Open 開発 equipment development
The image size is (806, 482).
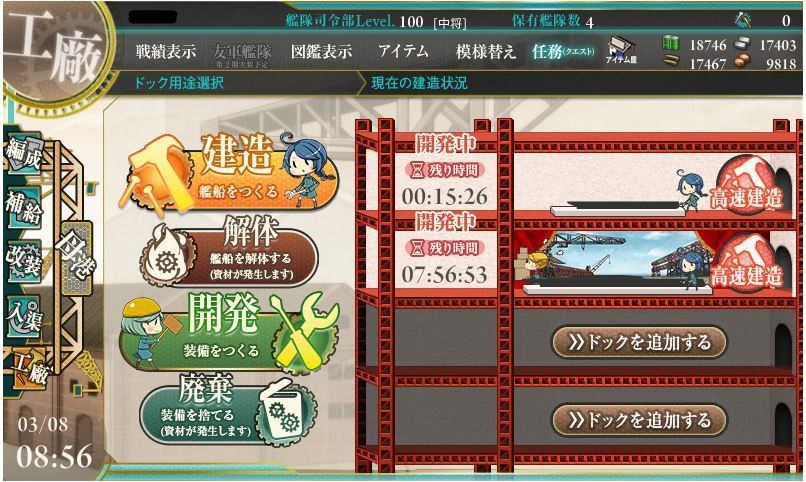pos(230,332)
